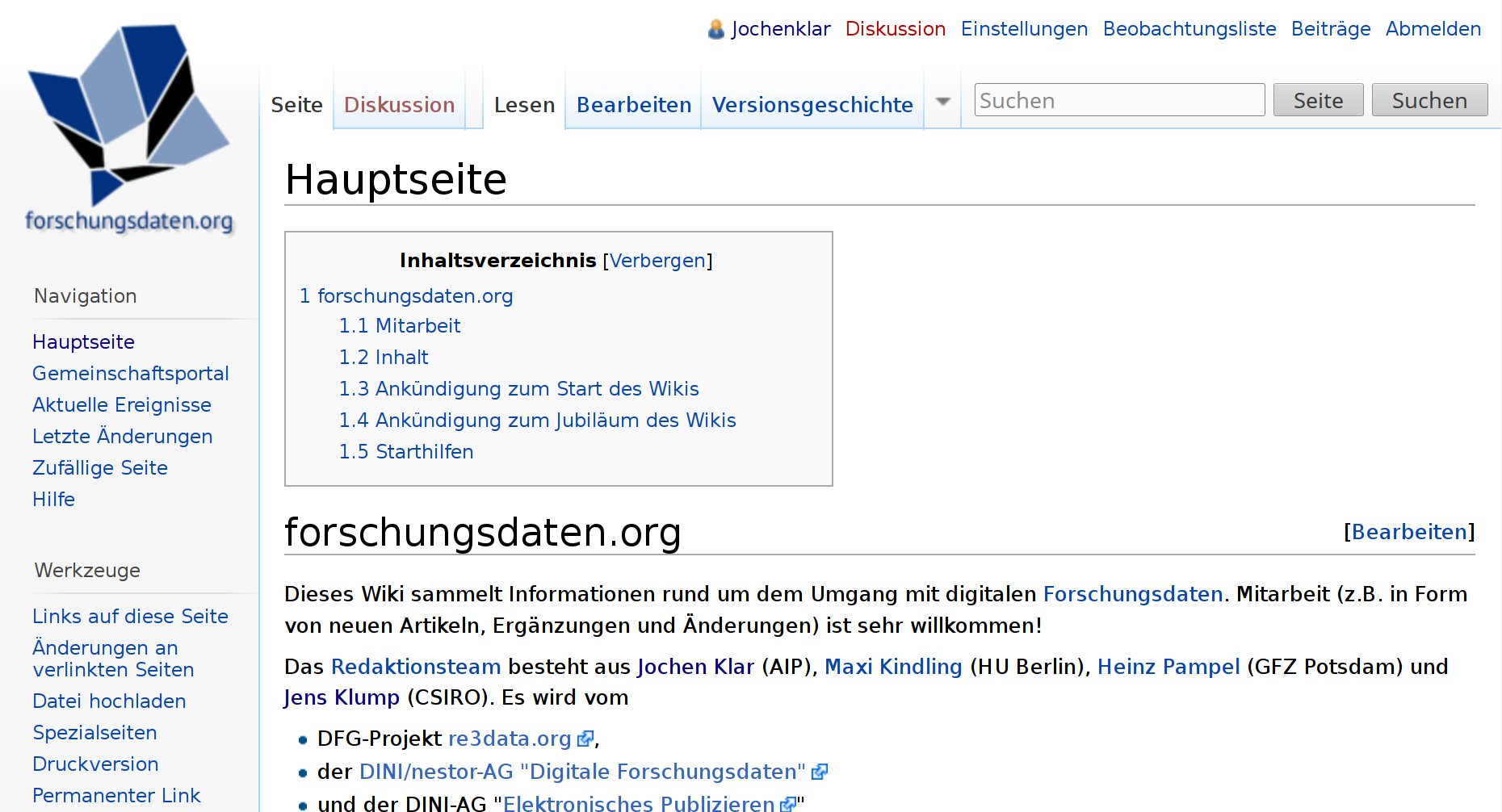Open Aktuelle Ereignisse

pyautogui.click(x=122, y=405)
